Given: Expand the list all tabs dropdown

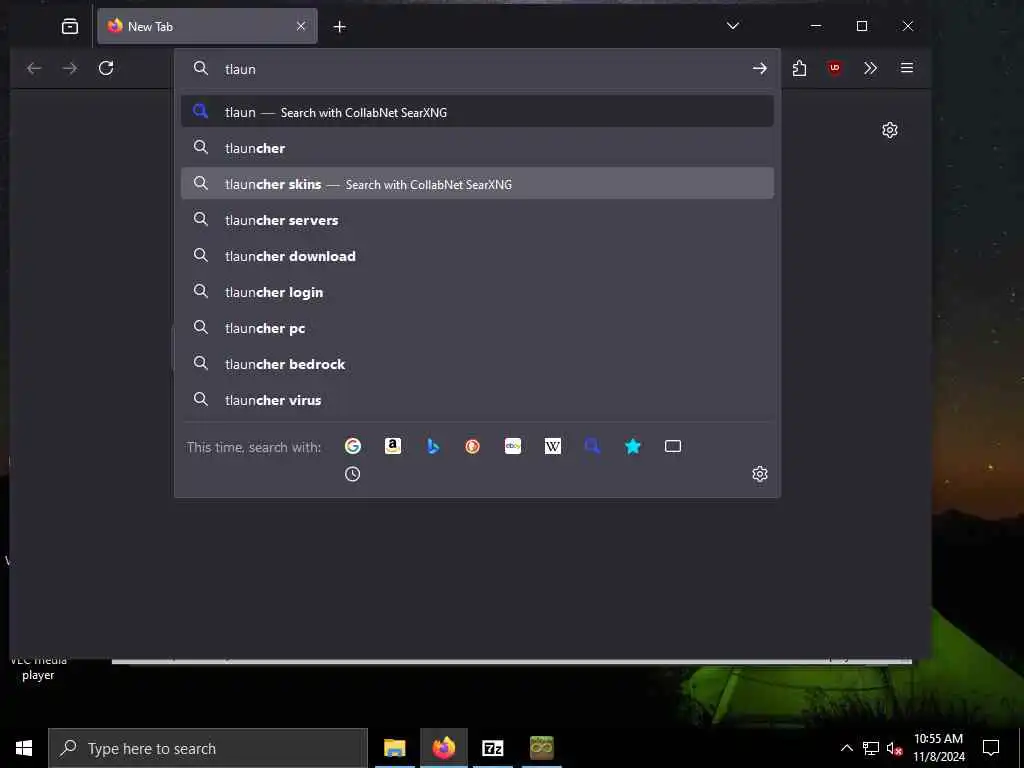Looking at the screenshot, I should point(733,26).
